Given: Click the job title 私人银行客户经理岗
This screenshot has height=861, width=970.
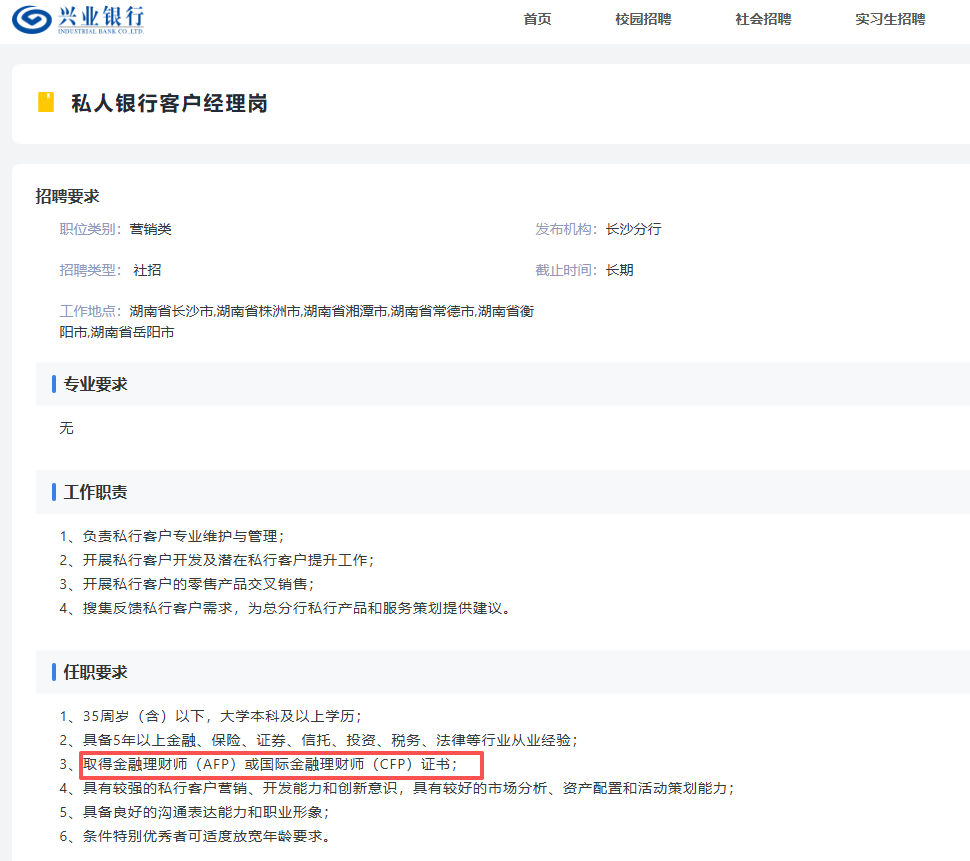Looking at the screenshot, I should pos(169,103).
